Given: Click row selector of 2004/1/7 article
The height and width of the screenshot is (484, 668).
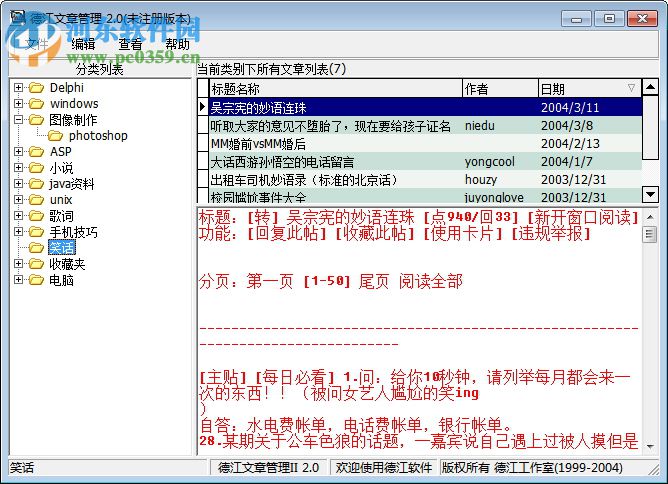Looking at the screenshot, I should tap(203, 161).
